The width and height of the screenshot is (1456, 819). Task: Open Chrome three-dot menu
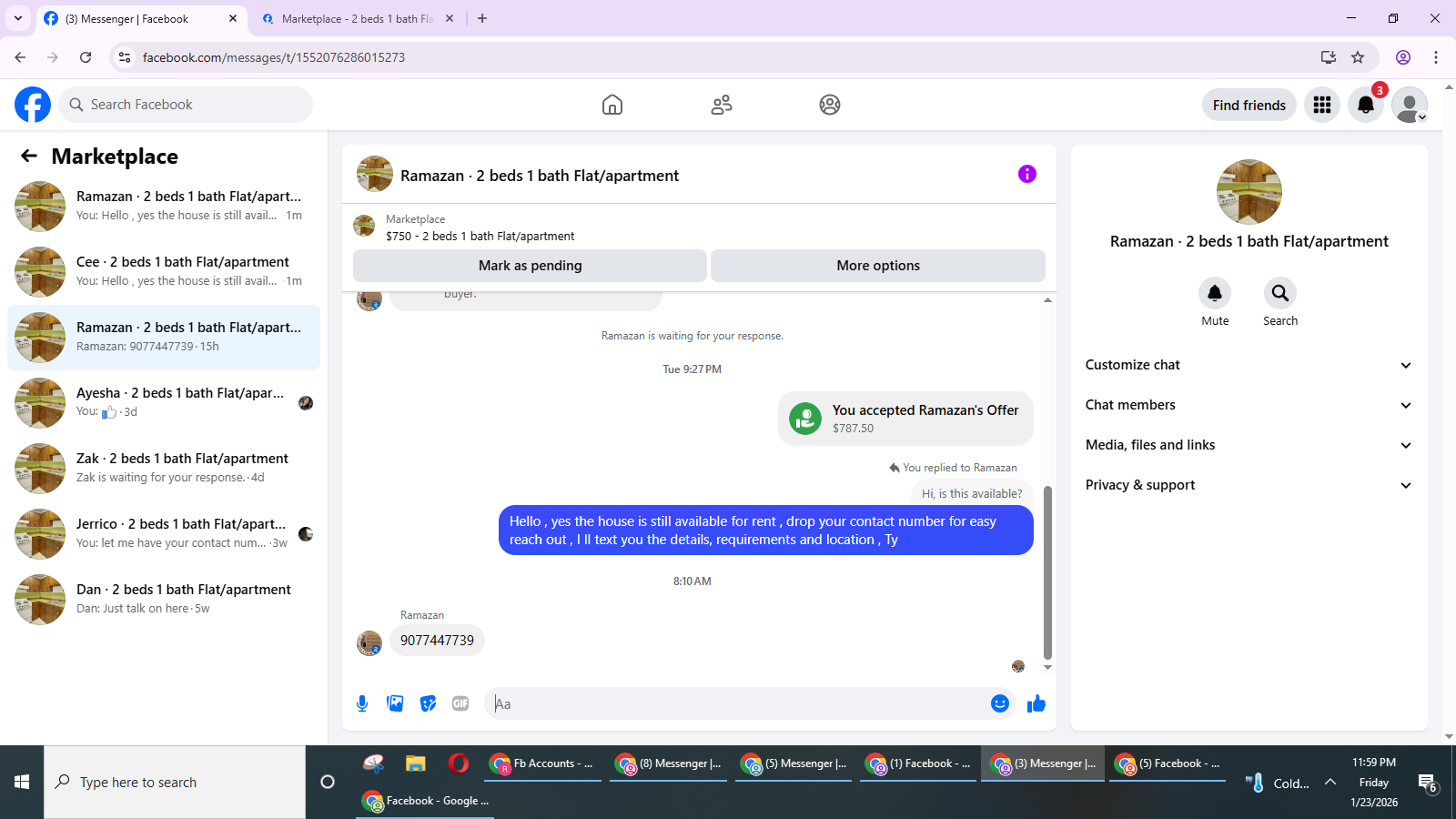point(1436,57)
